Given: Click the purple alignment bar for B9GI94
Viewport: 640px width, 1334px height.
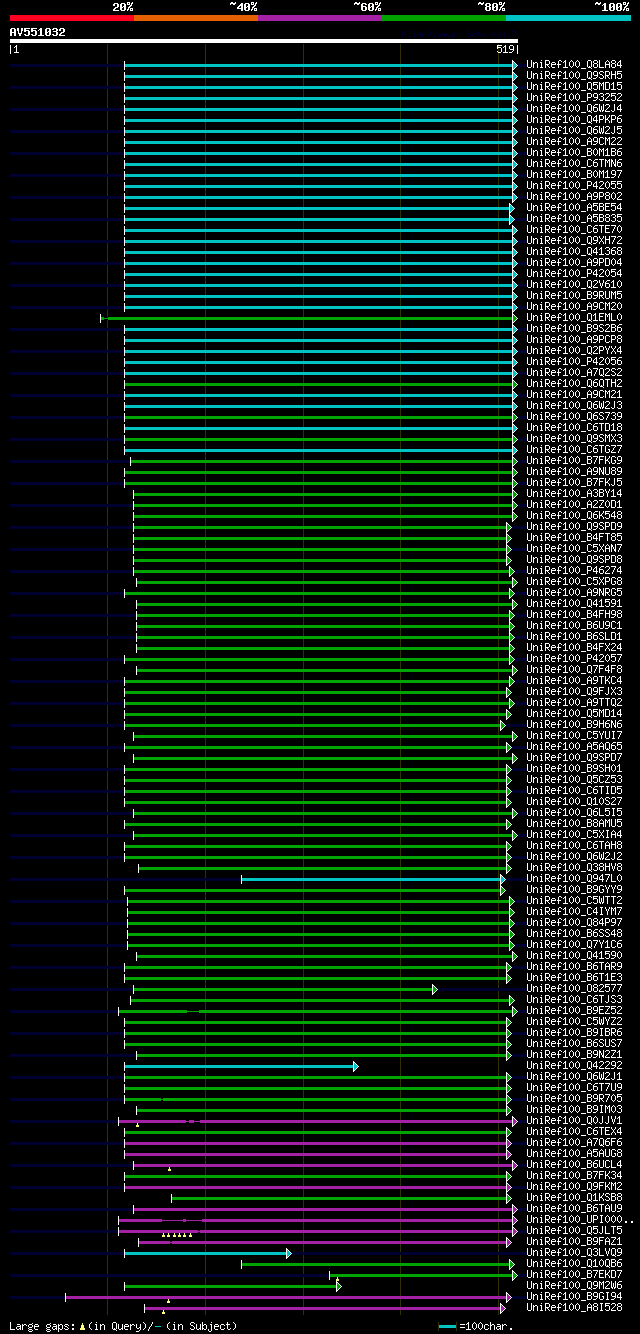Looking at the screenshot, I should (288, 1297).
